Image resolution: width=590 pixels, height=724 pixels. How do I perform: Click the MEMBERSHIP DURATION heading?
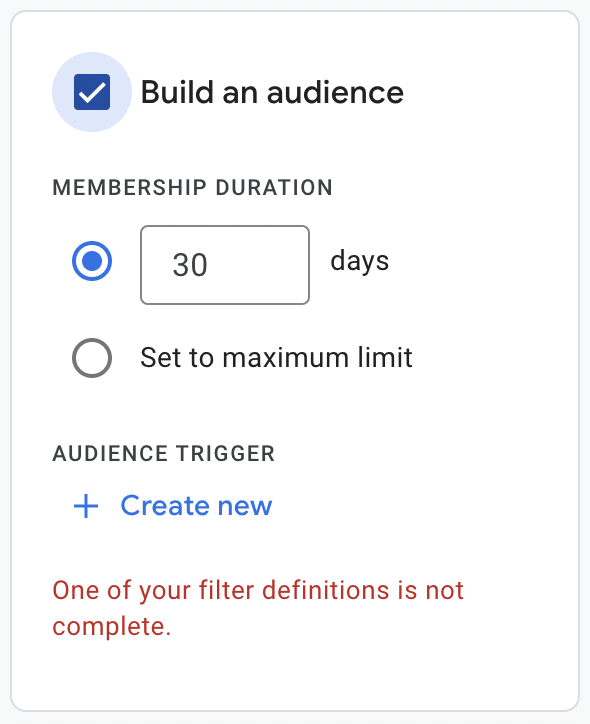(193, 187)
